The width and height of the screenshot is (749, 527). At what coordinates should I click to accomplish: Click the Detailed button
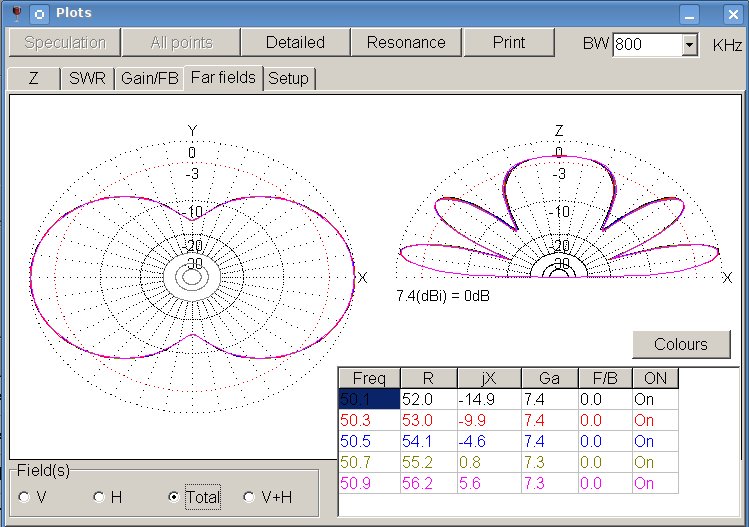[295, 42]
